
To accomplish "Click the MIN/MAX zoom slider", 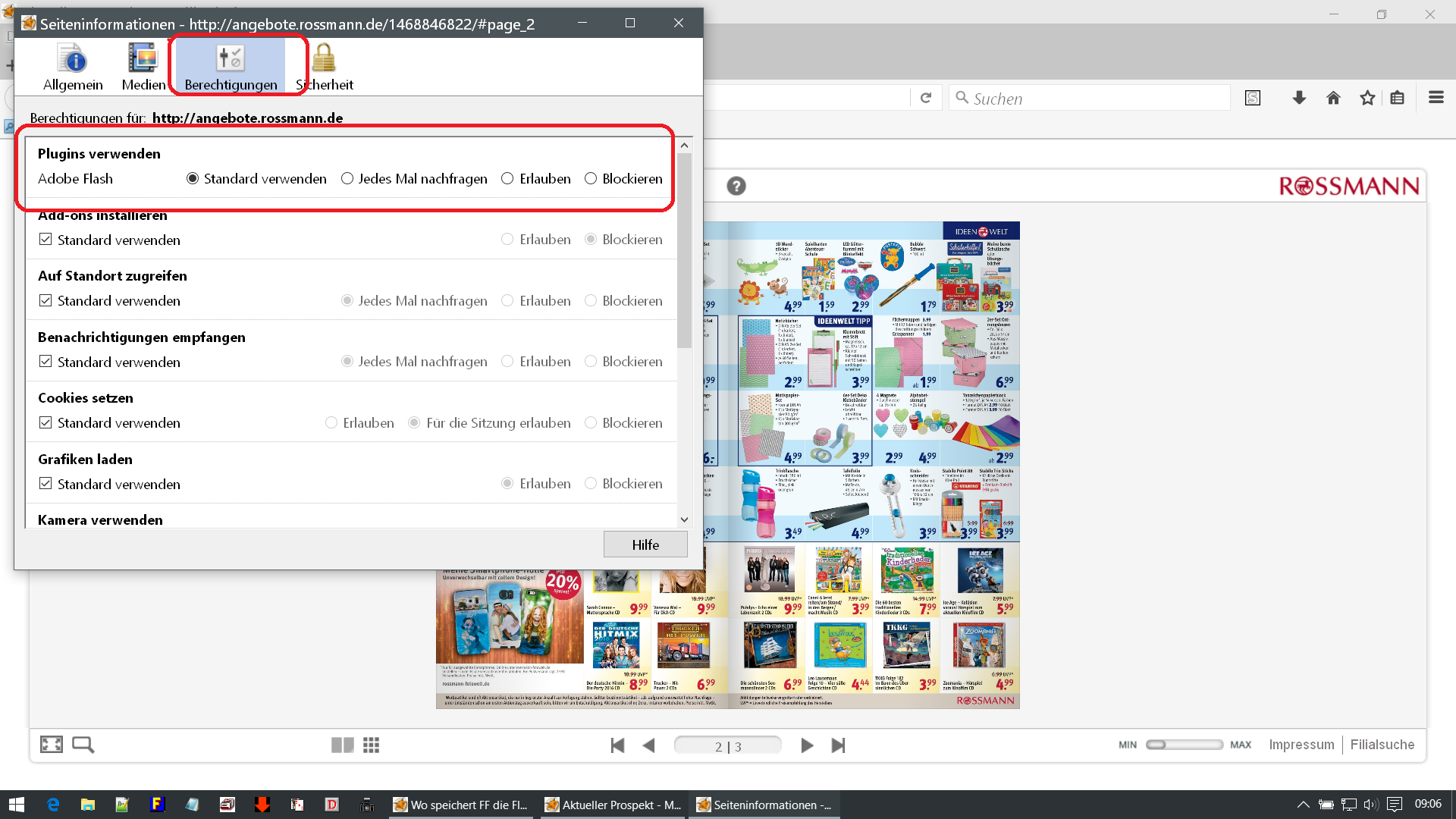I will (1184, 745).
